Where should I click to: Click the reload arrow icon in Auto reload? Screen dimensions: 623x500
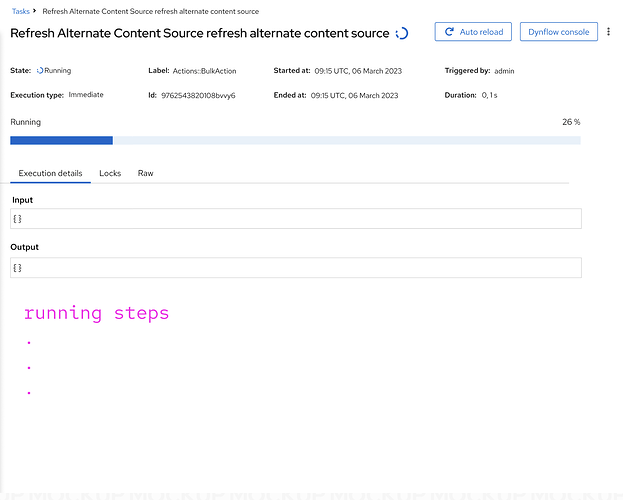point(449,32)
